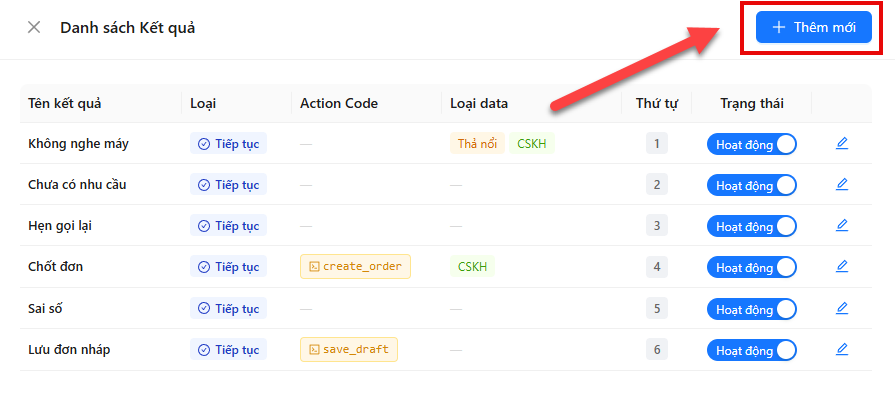This screenshot has height=409, width=895.
Task: Click order number 4 badge
Action: (x=657, y=267)
